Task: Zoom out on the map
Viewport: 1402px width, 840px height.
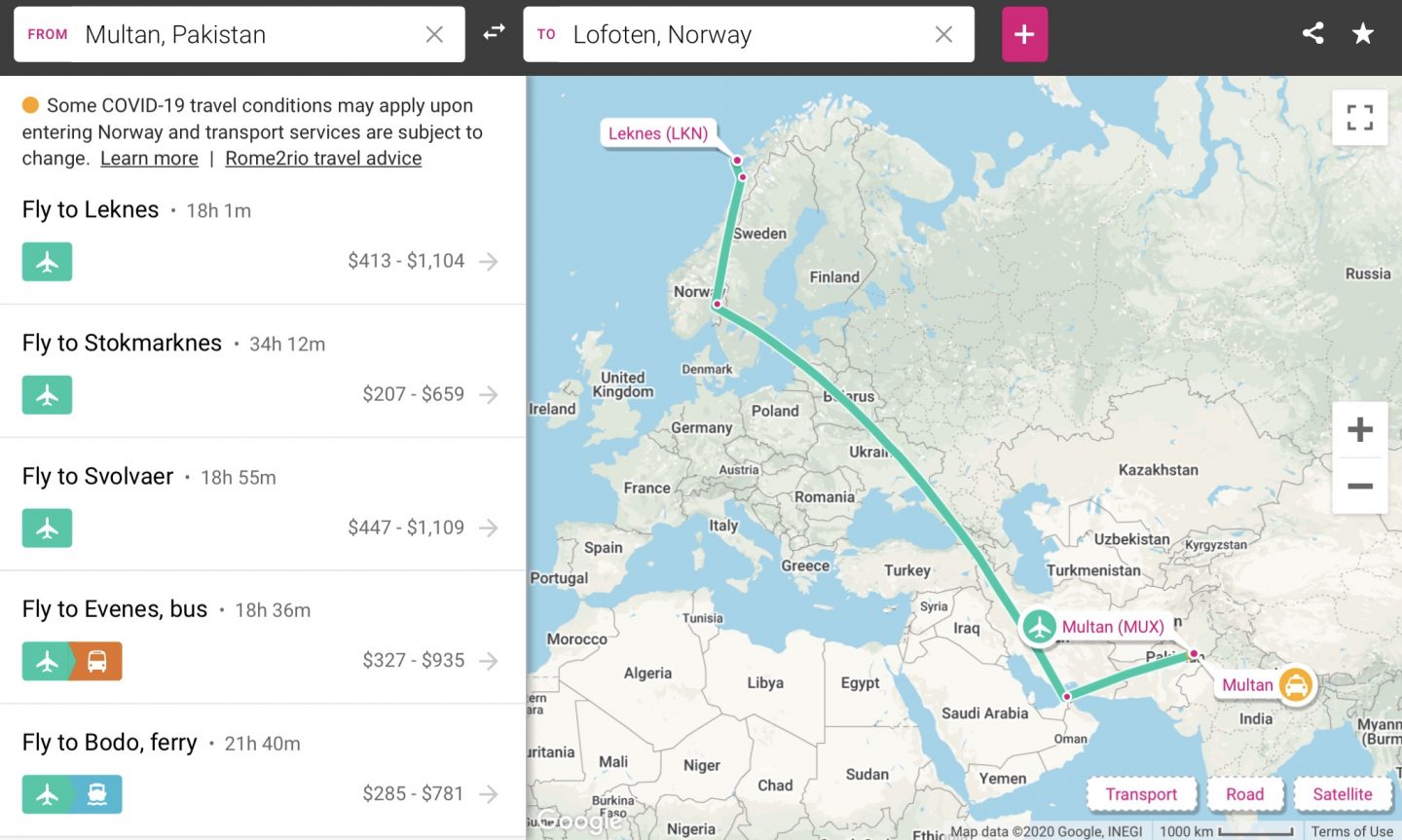Action: 1359,486
